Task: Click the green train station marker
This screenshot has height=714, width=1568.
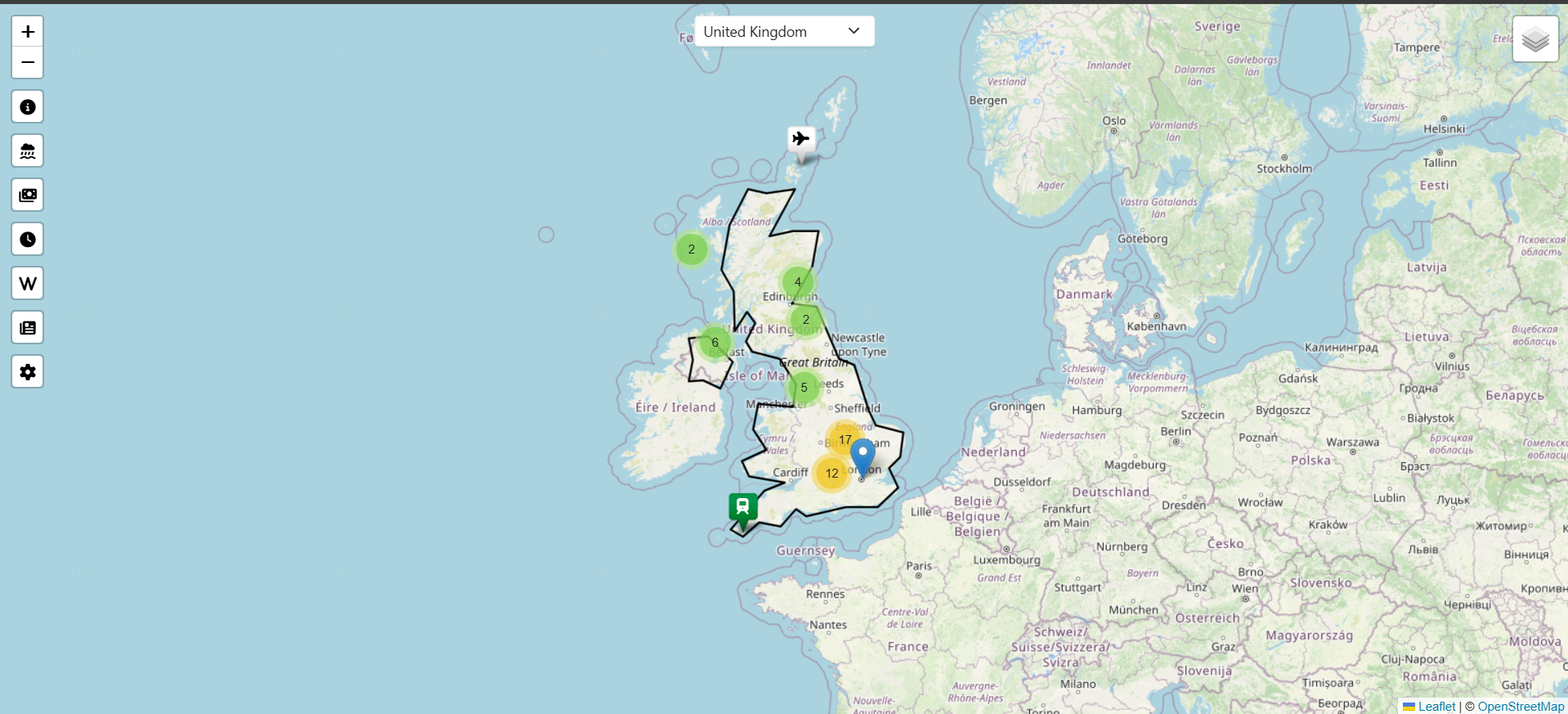Action: coord(743,507)
